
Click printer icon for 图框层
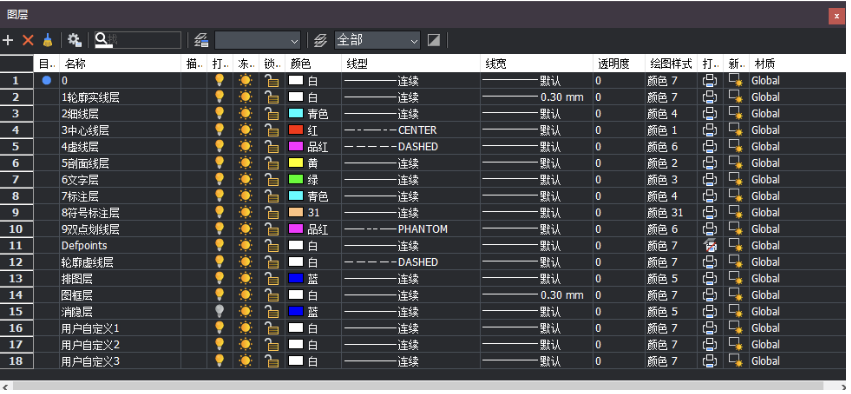(x=710, y=295)
